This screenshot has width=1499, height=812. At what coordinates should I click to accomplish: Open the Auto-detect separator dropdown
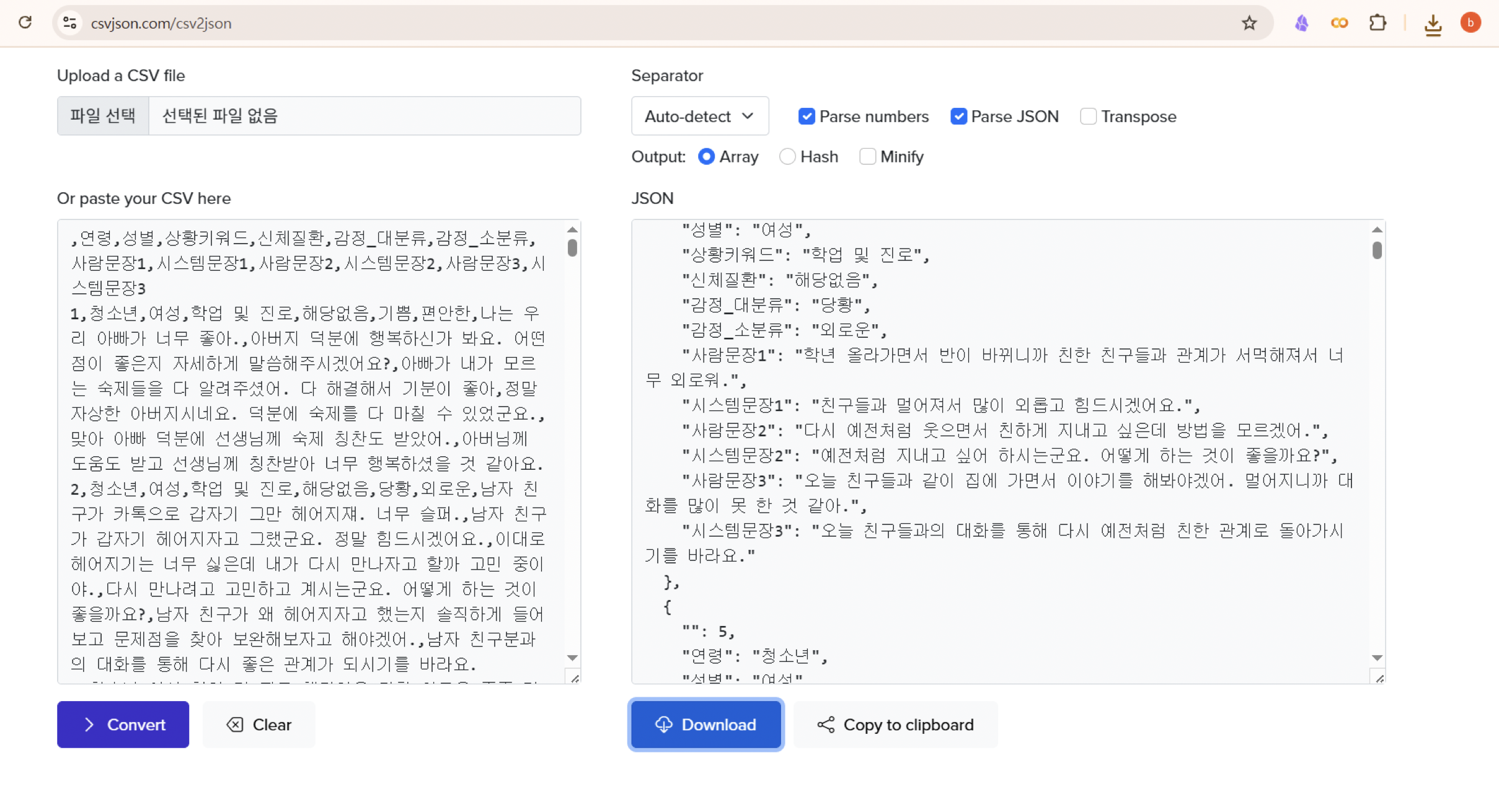pyautogui.click(x=699, y=116)
